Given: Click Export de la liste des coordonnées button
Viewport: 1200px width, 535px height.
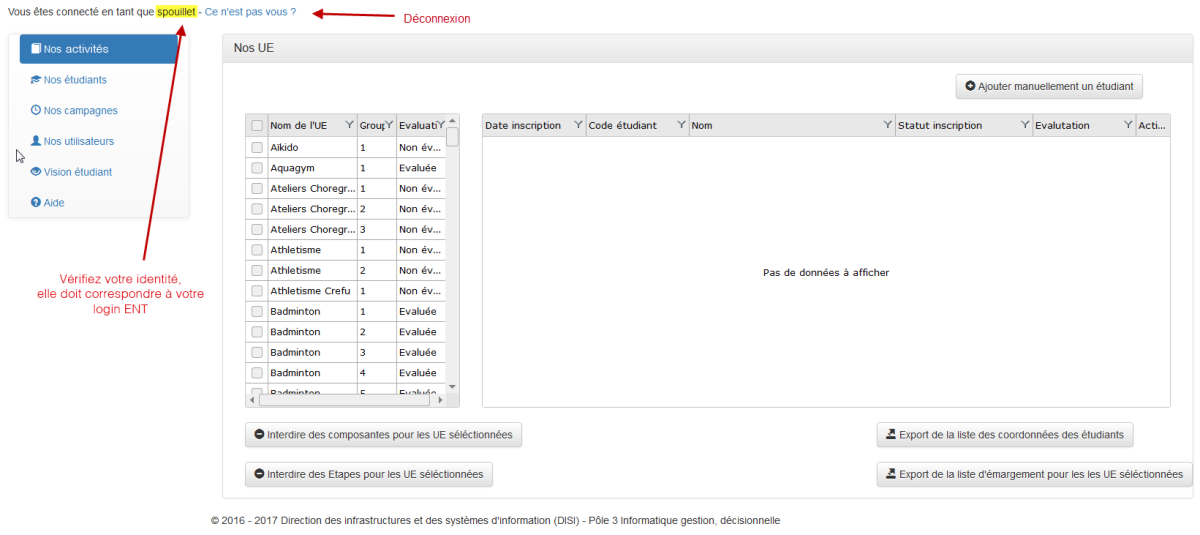Looking at the screenshot, I should pos(1005,435).
